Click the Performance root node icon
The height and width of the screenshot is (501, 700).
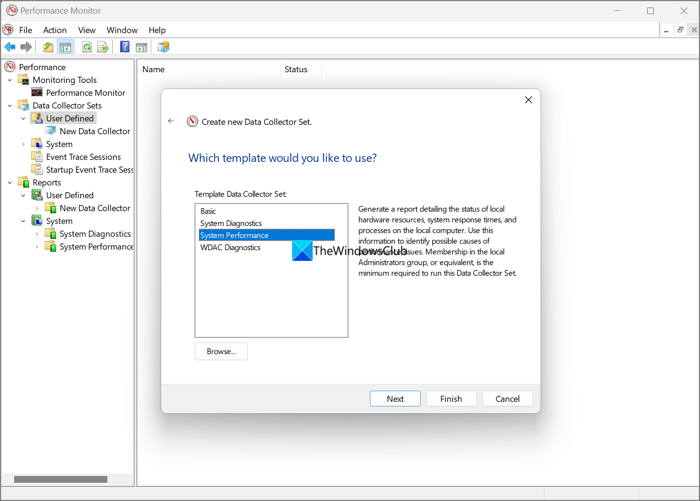click(10, 67)
